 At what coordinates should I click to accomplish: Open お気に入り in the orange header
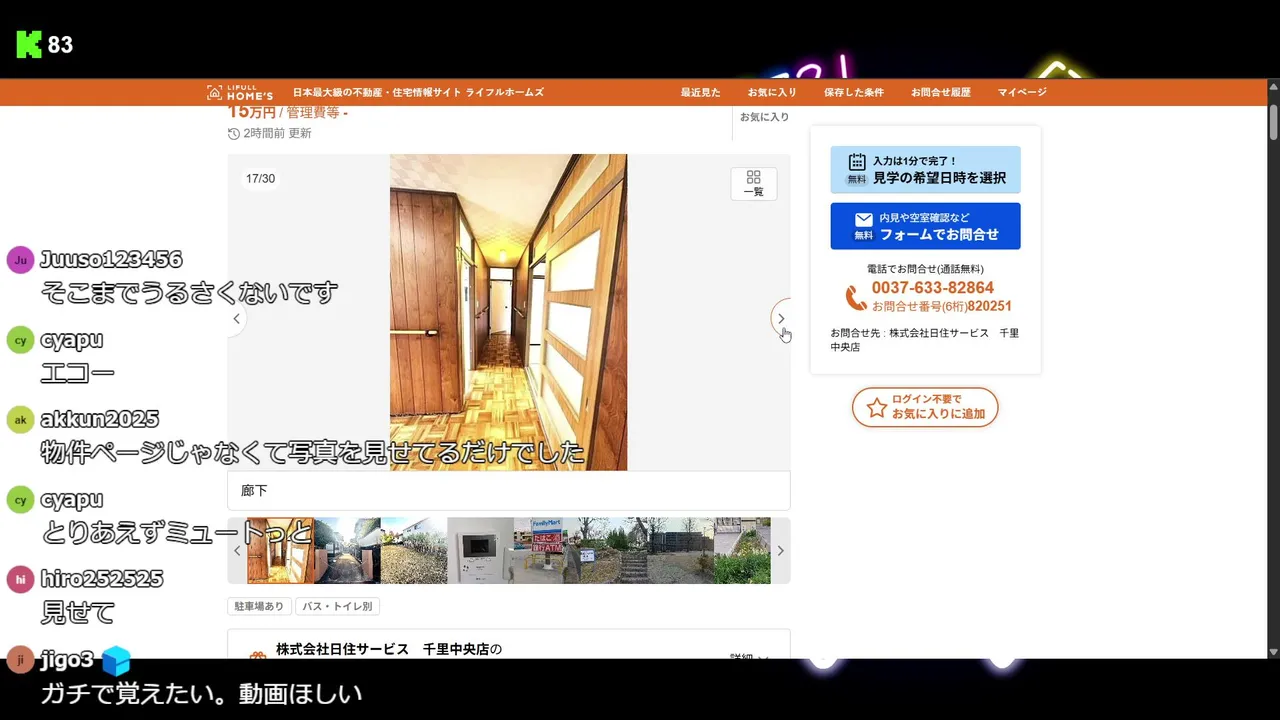pos(772,92)
